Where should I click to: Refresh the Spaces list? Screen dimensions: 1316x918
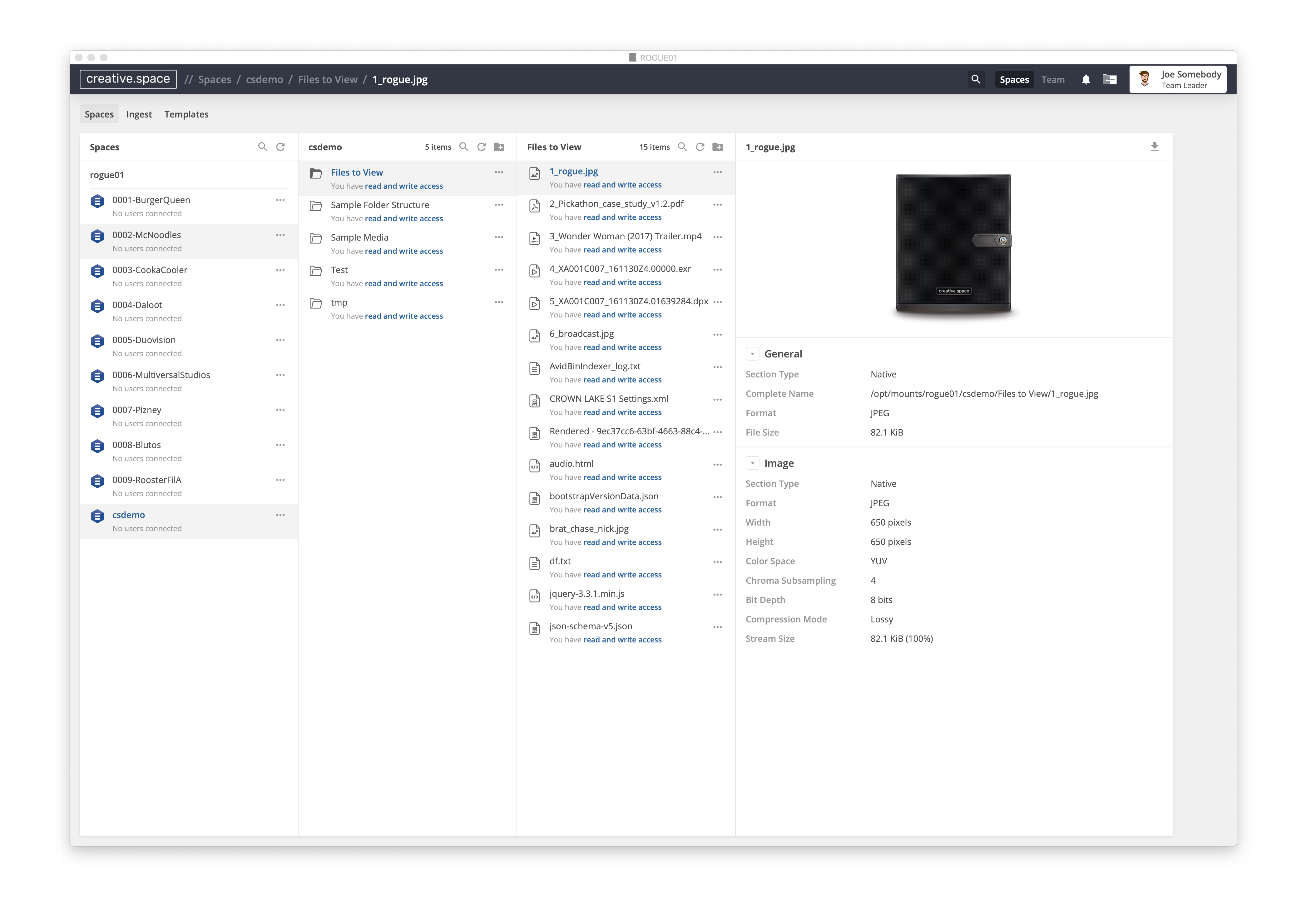click(280, 147)
